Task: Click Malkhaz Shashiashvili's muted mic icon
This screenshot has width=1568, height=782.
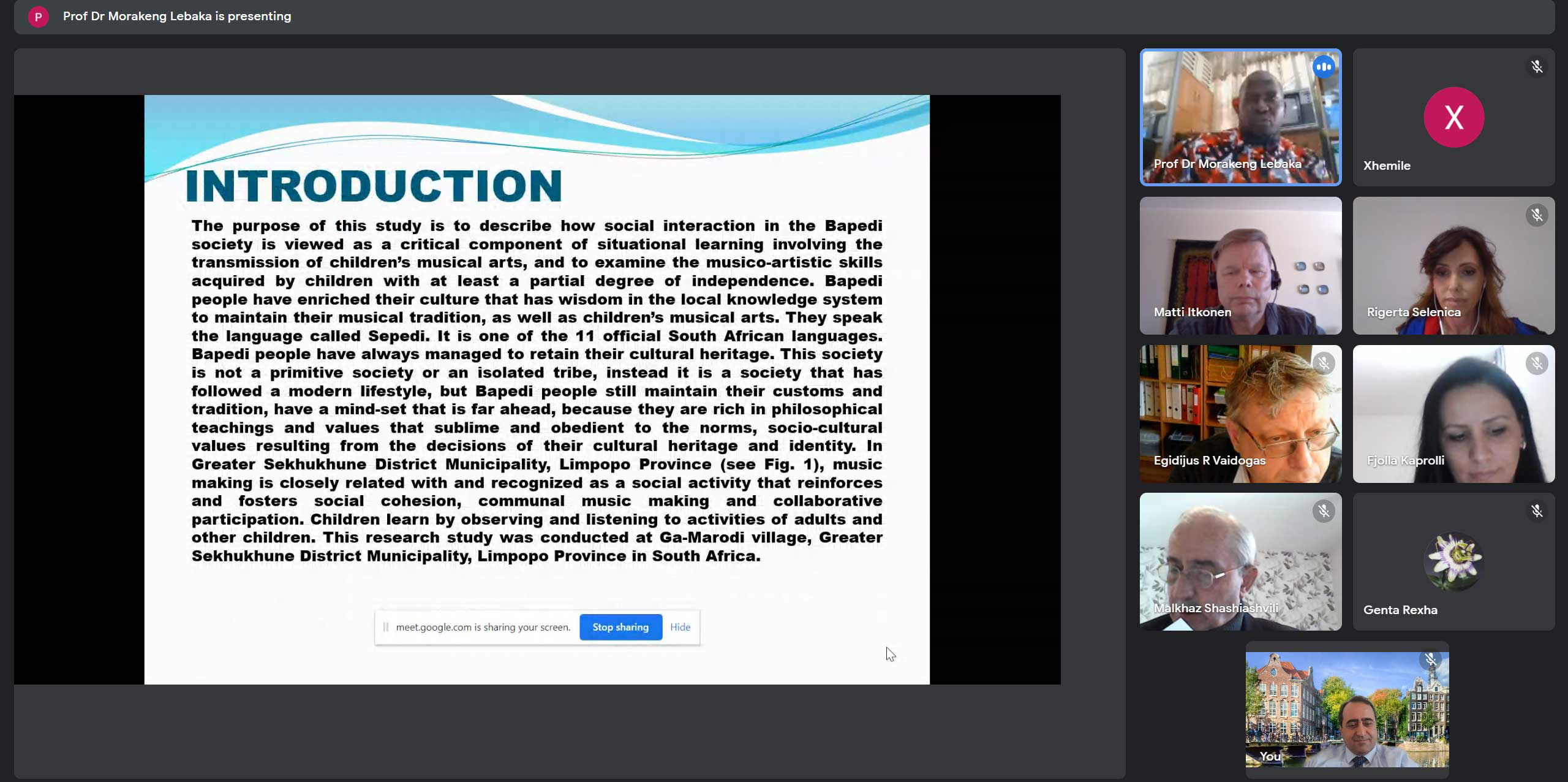Action: [1323, 511]
